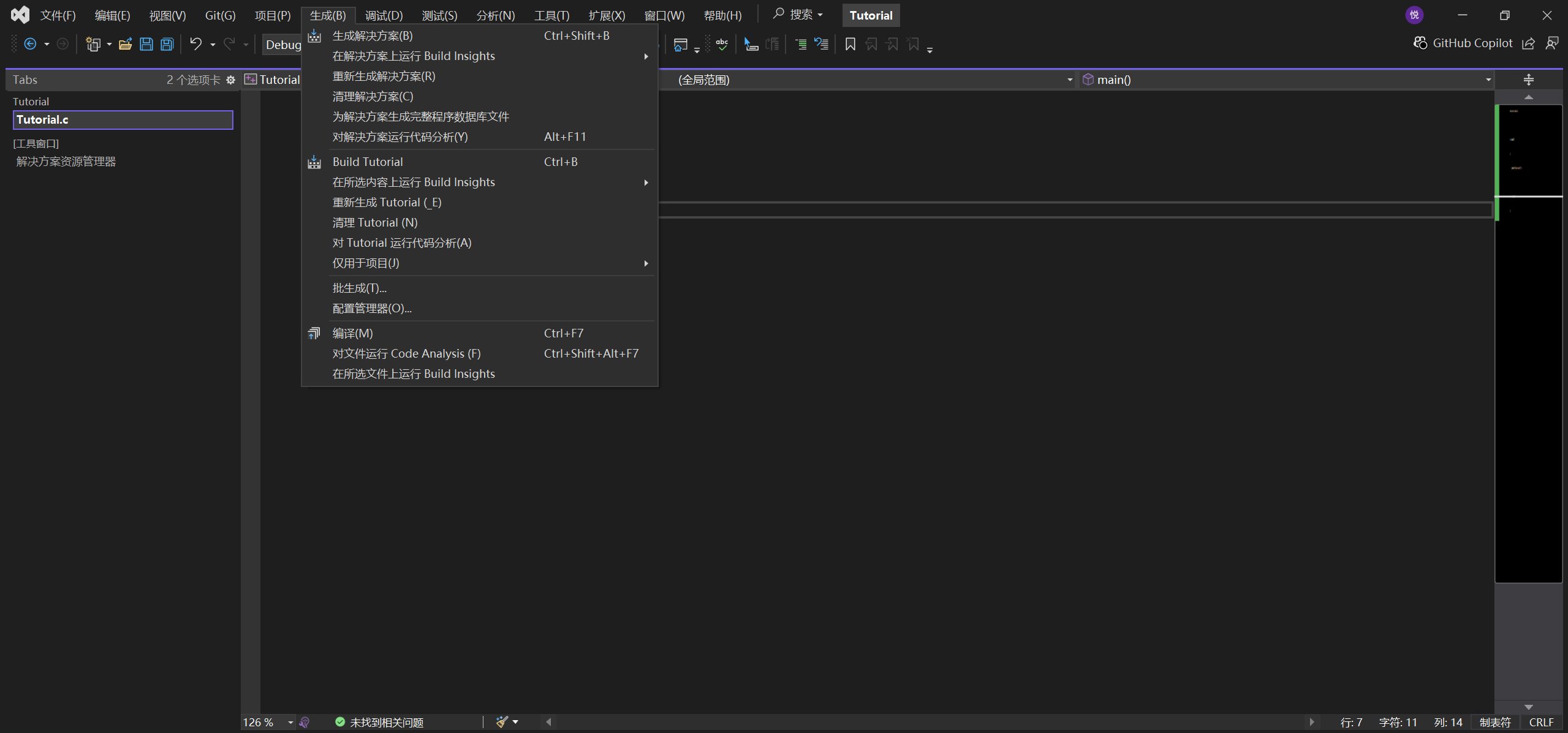This screenshot has width=1568, height=733.
Task: Open Solution Explorer from the tool windows list
Action: tap(66, 162)
